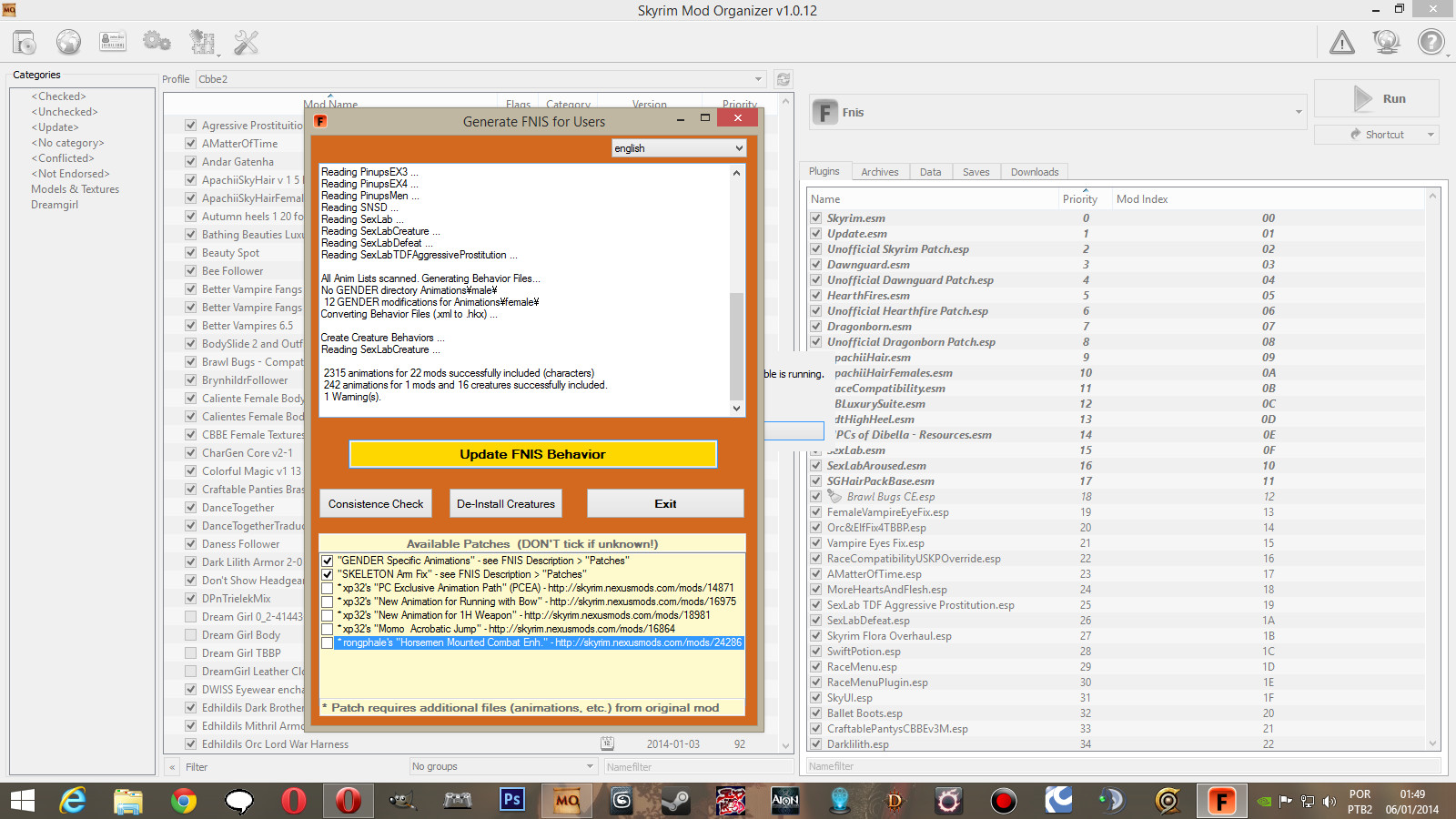The image size is (1456, 819).
Task: Open the Shortcut dropdown button
Action: click(x=1431, y=135)
